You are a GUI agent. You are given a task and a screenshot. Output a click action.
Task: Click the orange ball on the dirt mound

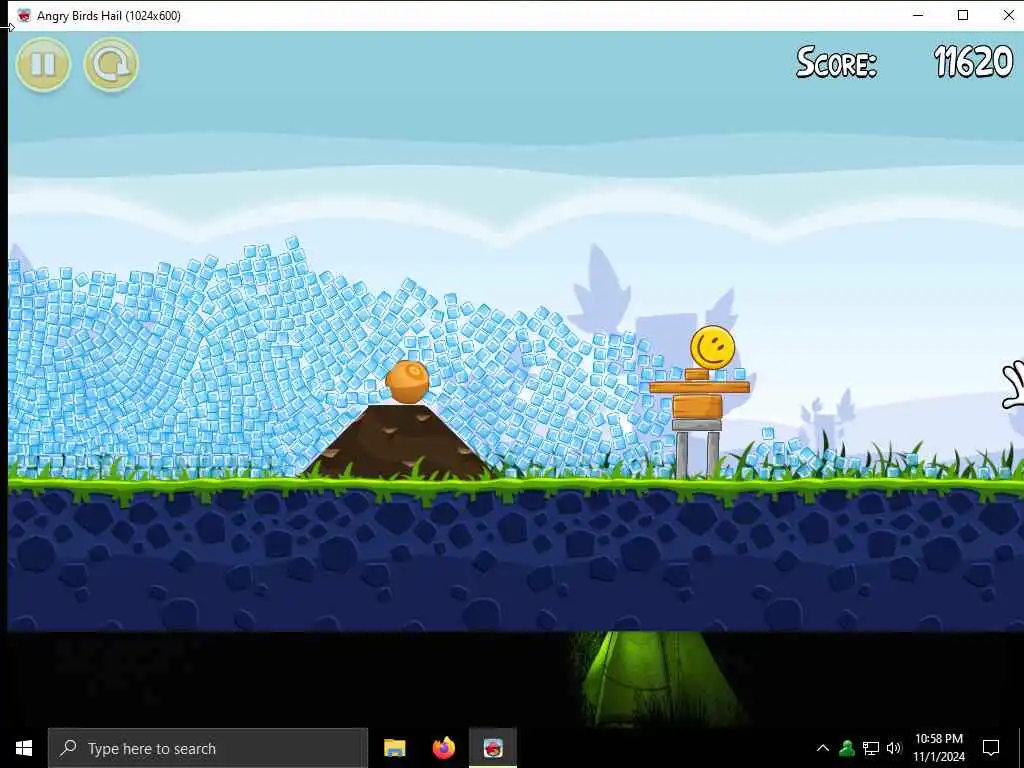408,382
